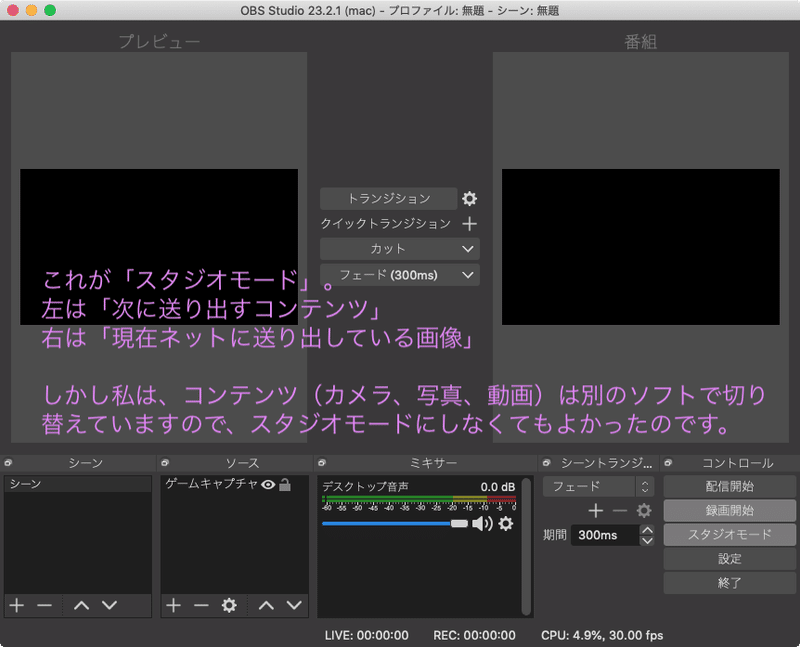Click 終了 to exit OBS

pos(730,583)
